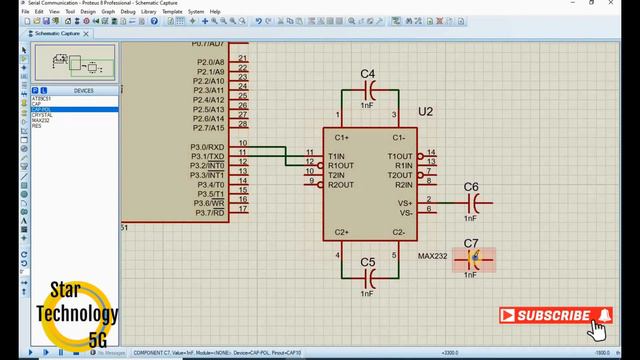Click the No Messages status indicator

(x=108, y=353)
